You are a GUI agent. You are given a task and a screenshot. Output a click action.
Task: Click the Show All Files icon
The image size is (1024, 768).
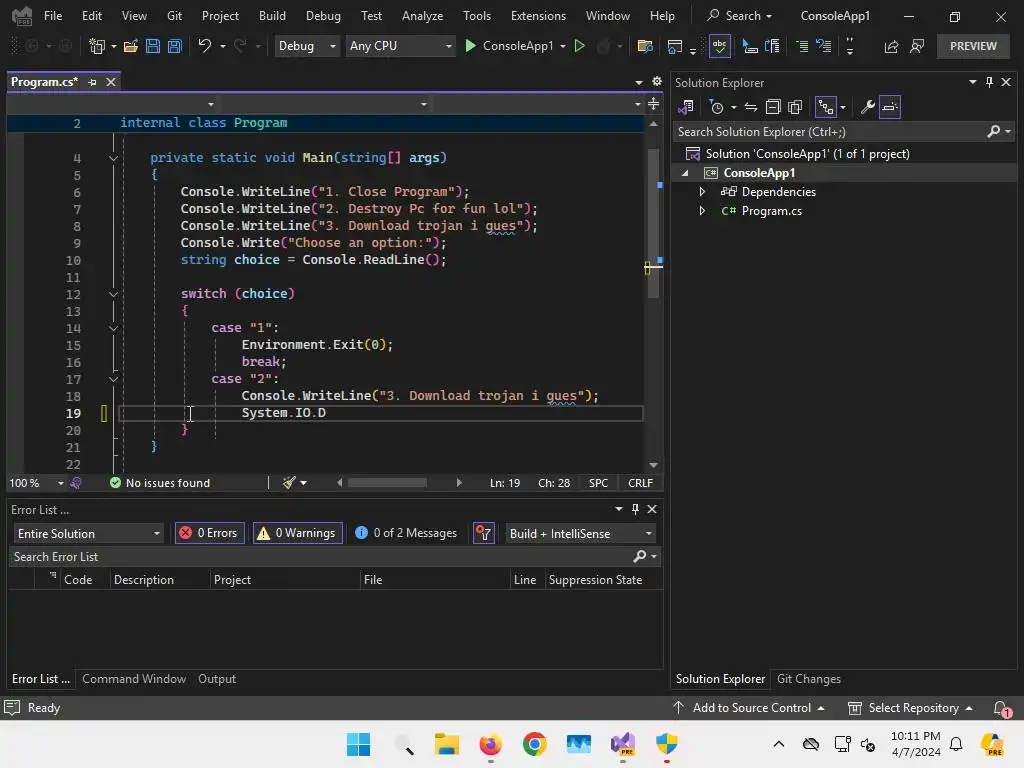pos(795,107)
